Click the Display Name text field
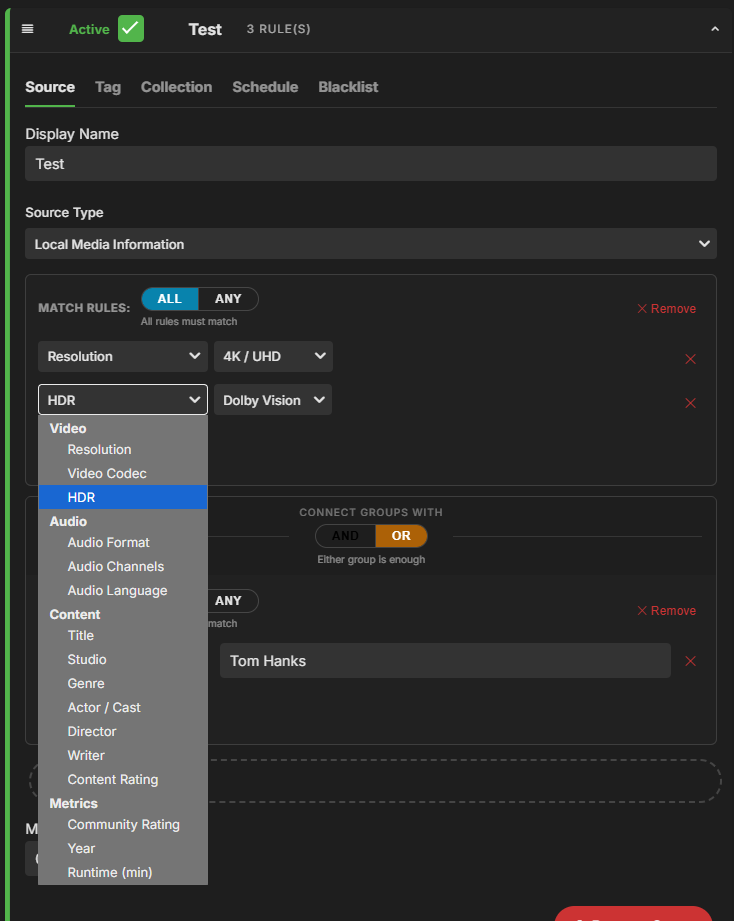734x921 pixels. pos(370,164)
